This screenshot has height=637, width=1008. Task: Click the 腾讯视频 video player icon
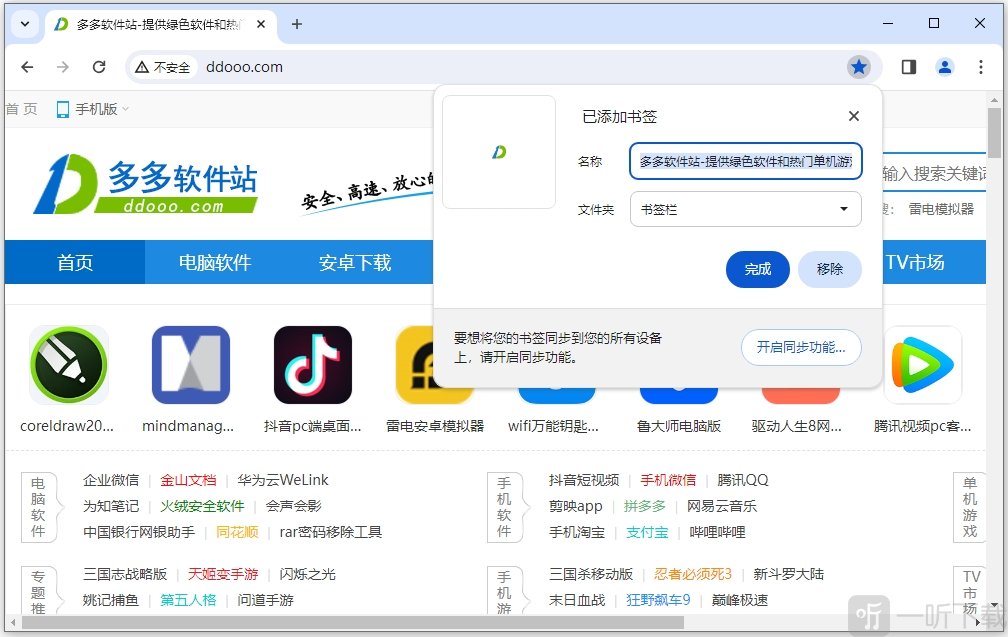pyautogui.click(x=922, y=364)
